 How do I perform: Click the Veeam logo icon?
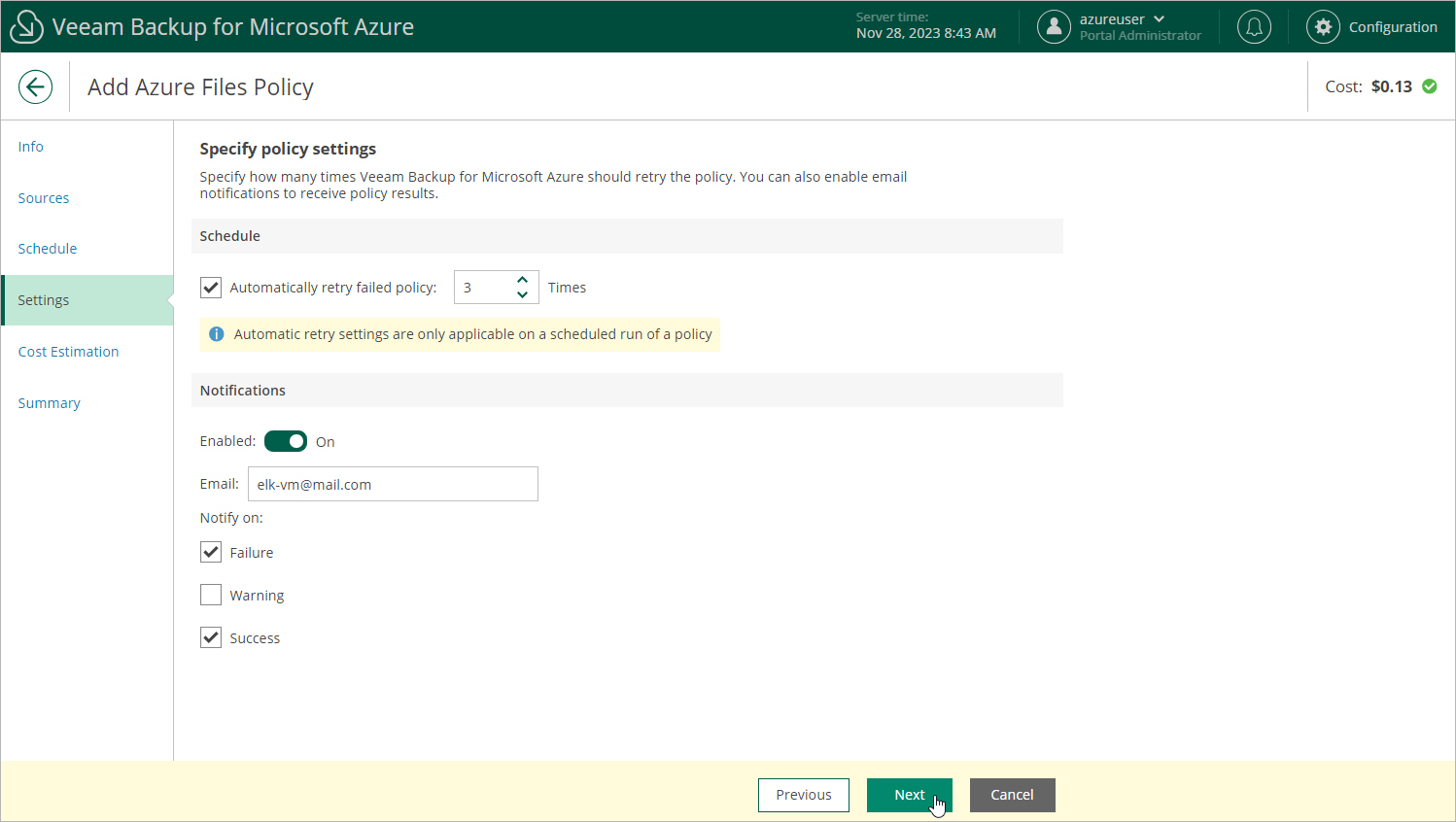tap(26, 26)
